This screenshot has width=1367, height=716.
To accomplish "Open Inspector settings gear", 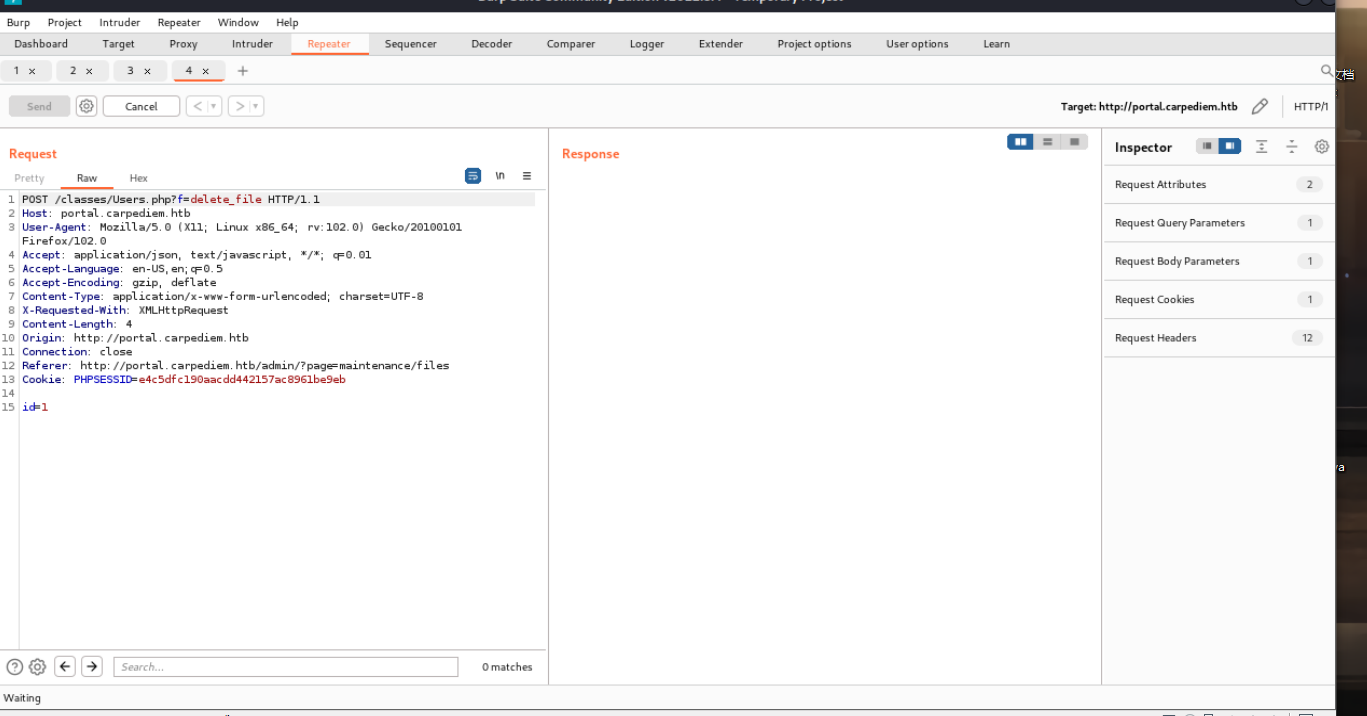I will tap(1322, 146).
